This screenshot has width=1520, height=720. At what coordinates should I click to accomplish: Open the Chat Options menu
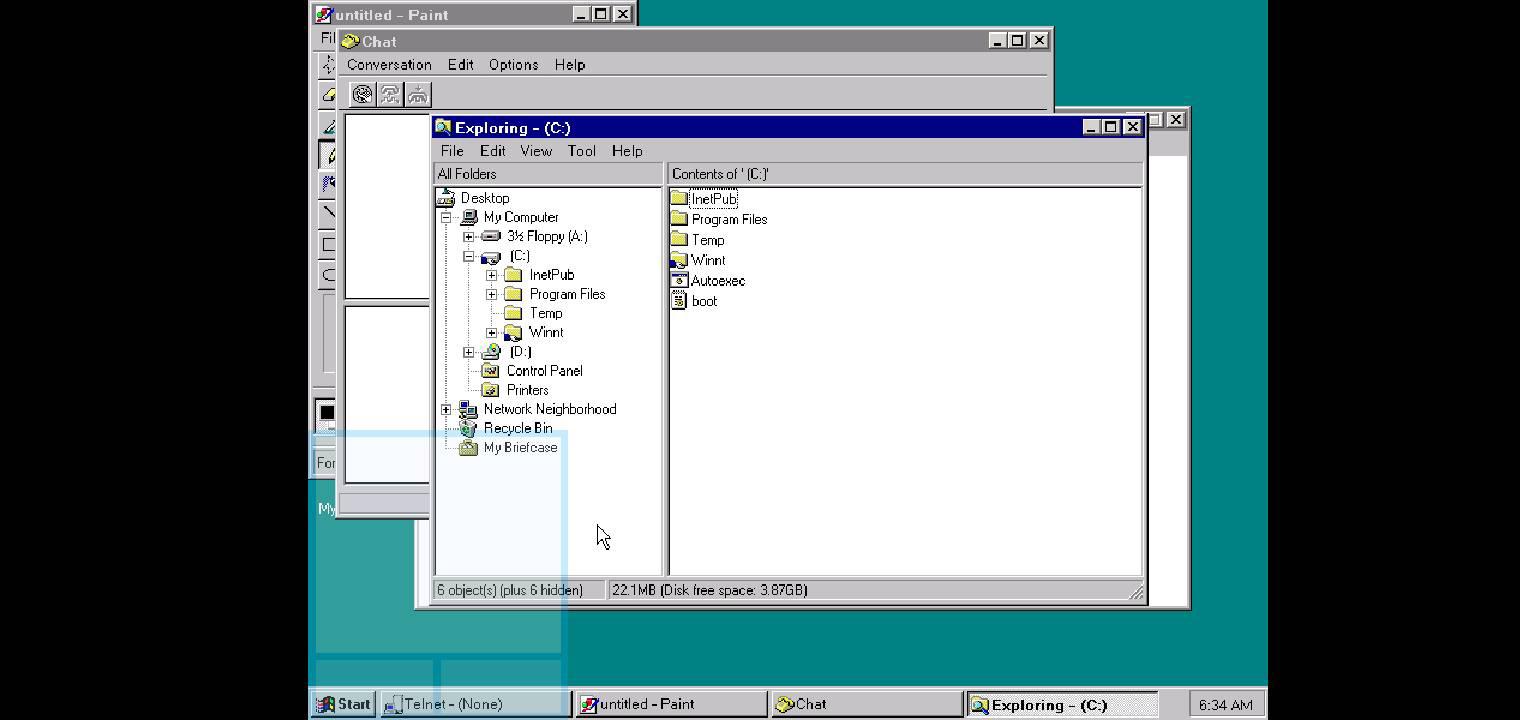(x=513, y=65)
